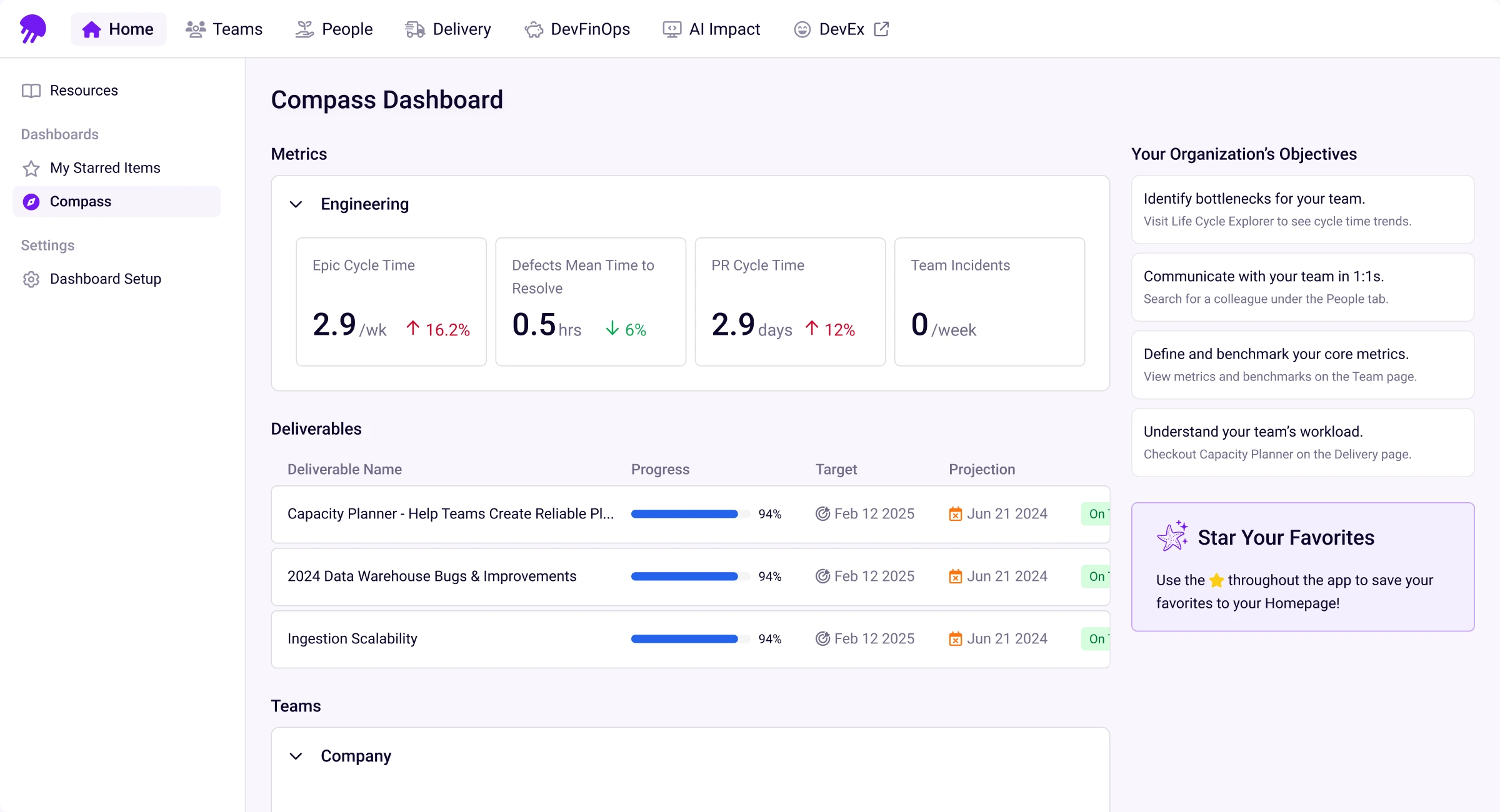
Task: Click the external link icon next to DevEx
Action: (882, 29)
